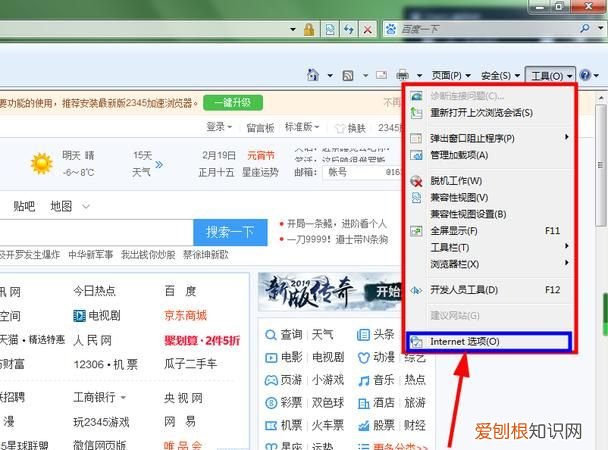Click the red Stop icon in address bar

point(367,29)
